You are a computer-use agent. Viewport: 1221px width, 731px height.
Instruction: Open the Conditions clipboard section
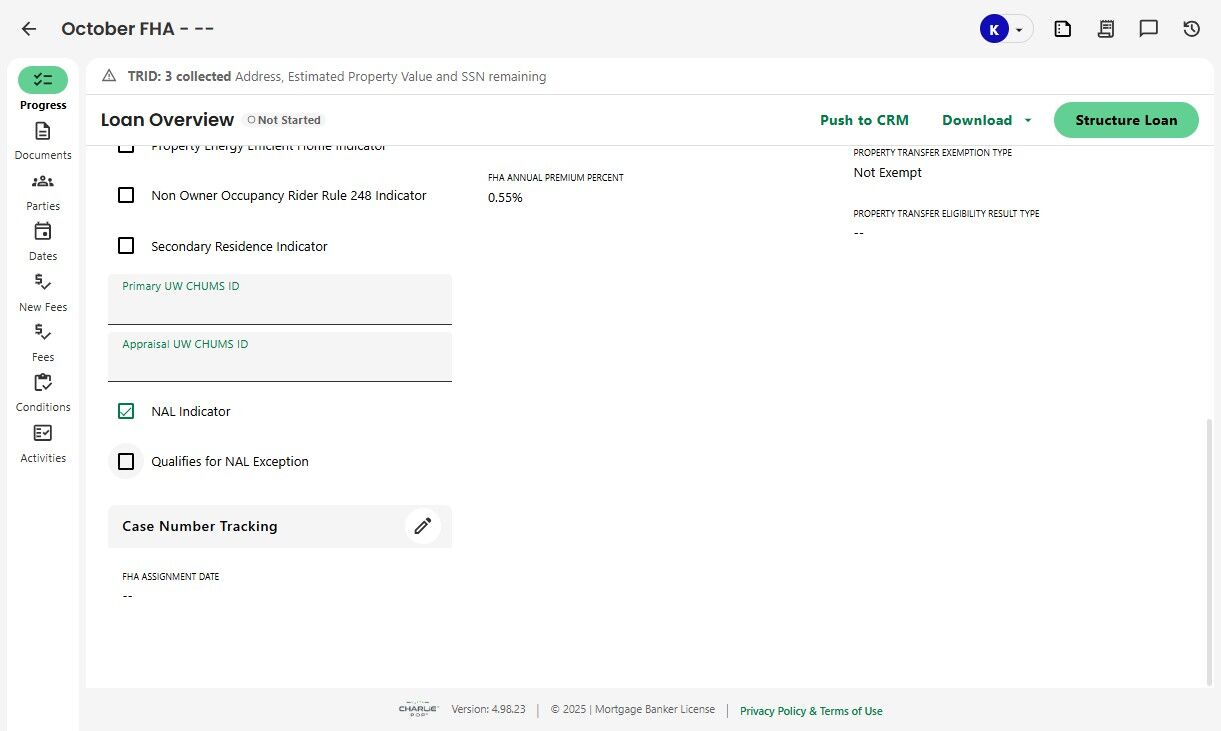43,392
